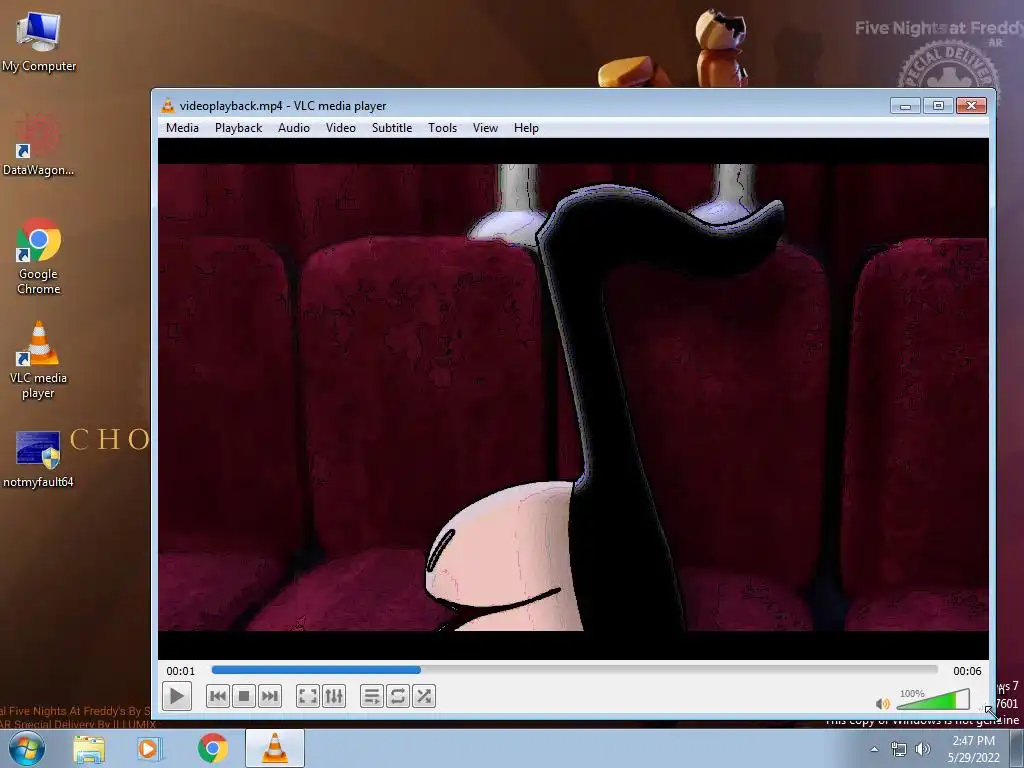1024x768 pixels.
Task: Click the Play button in VLC
Action: (x=176, y=696)
